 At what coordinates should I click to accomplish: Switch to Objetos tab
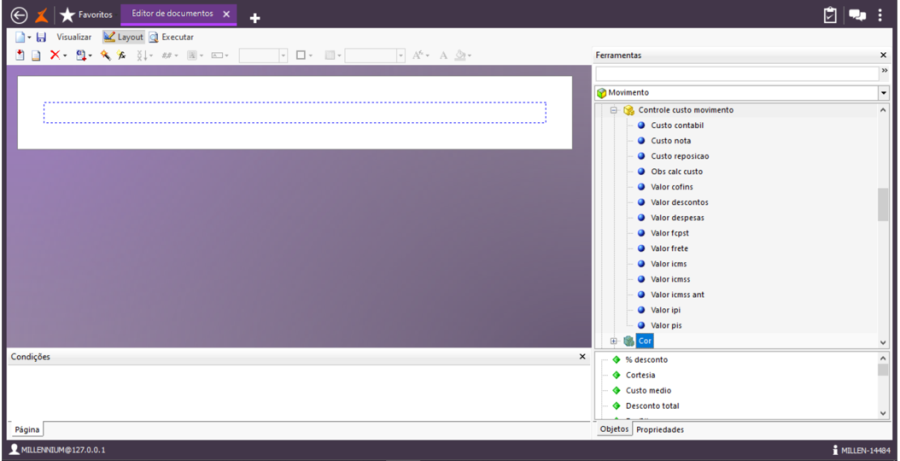pos(614,429)
